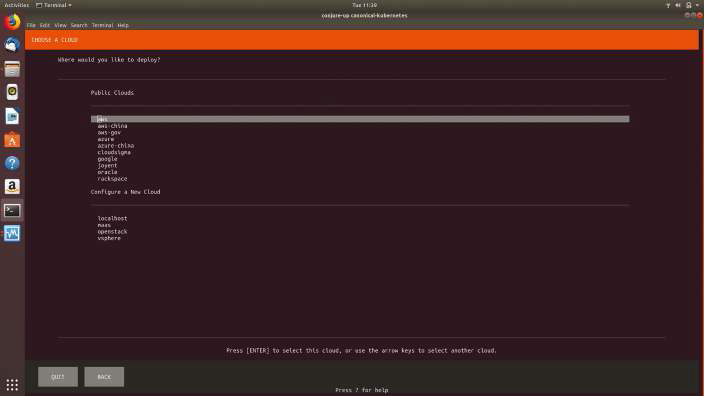Click the volume icon in top bar
Screen dimensions: 704x396
click(x=678, y=5)
